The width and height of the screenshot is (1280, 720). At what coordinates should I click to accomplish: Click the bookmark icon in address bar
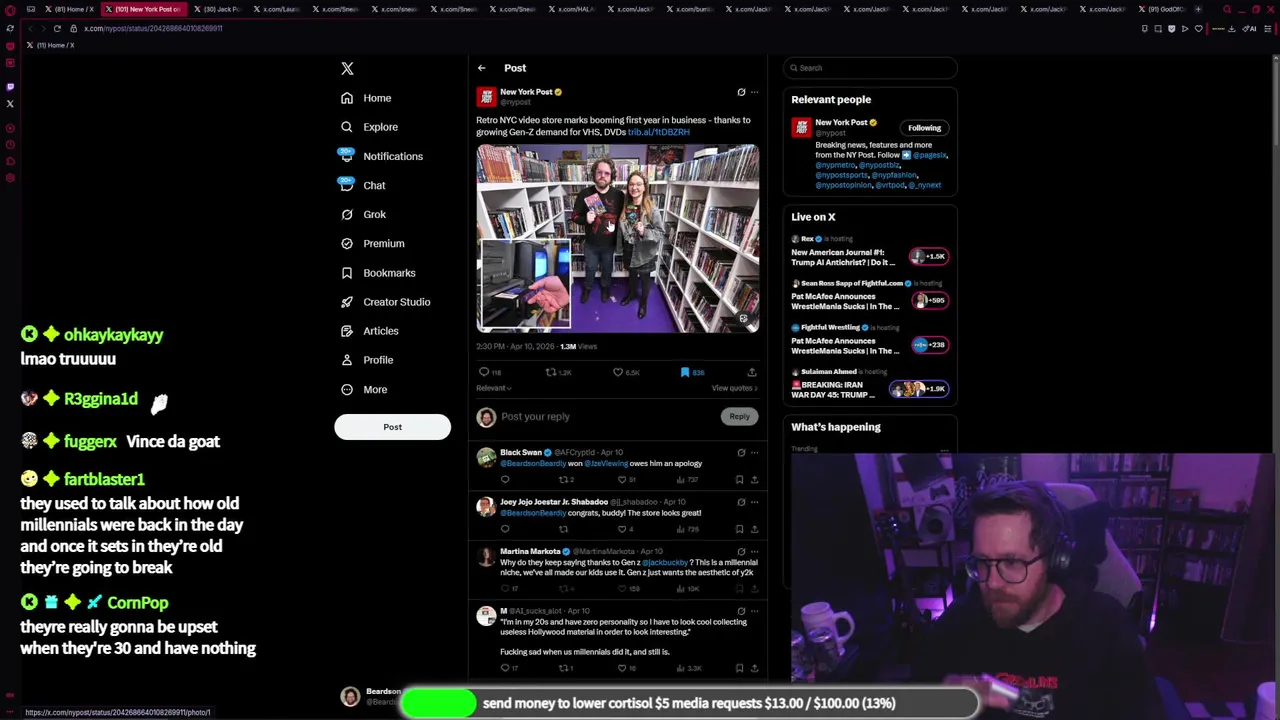tap(1199, 28)
